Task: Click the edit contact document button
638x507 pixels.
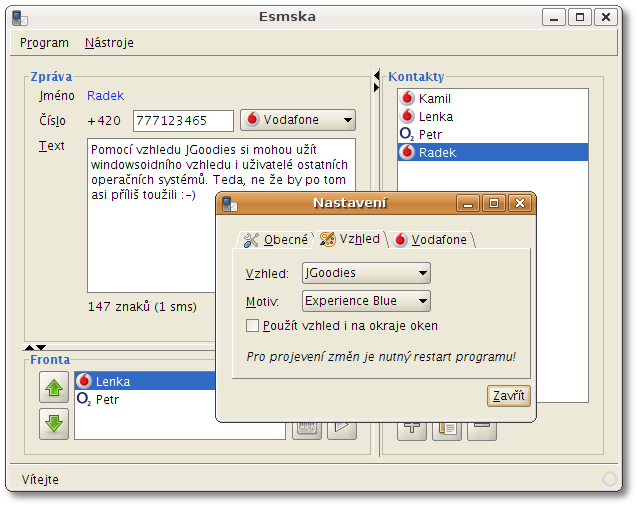Action: 447,431
